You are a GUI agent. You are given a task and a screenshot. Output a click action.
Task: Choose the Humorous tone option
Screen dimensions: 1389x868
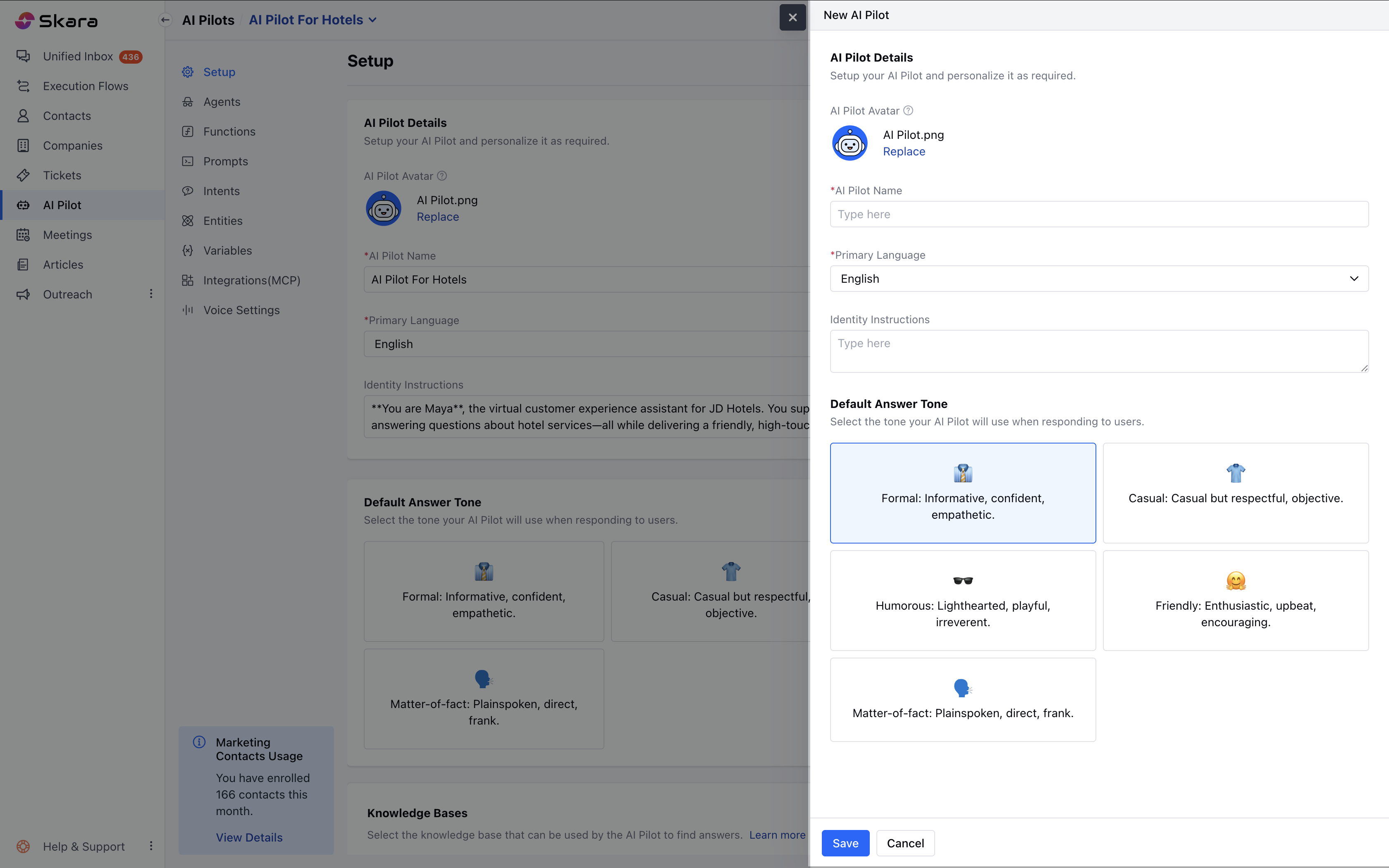(x=962, y=600)
